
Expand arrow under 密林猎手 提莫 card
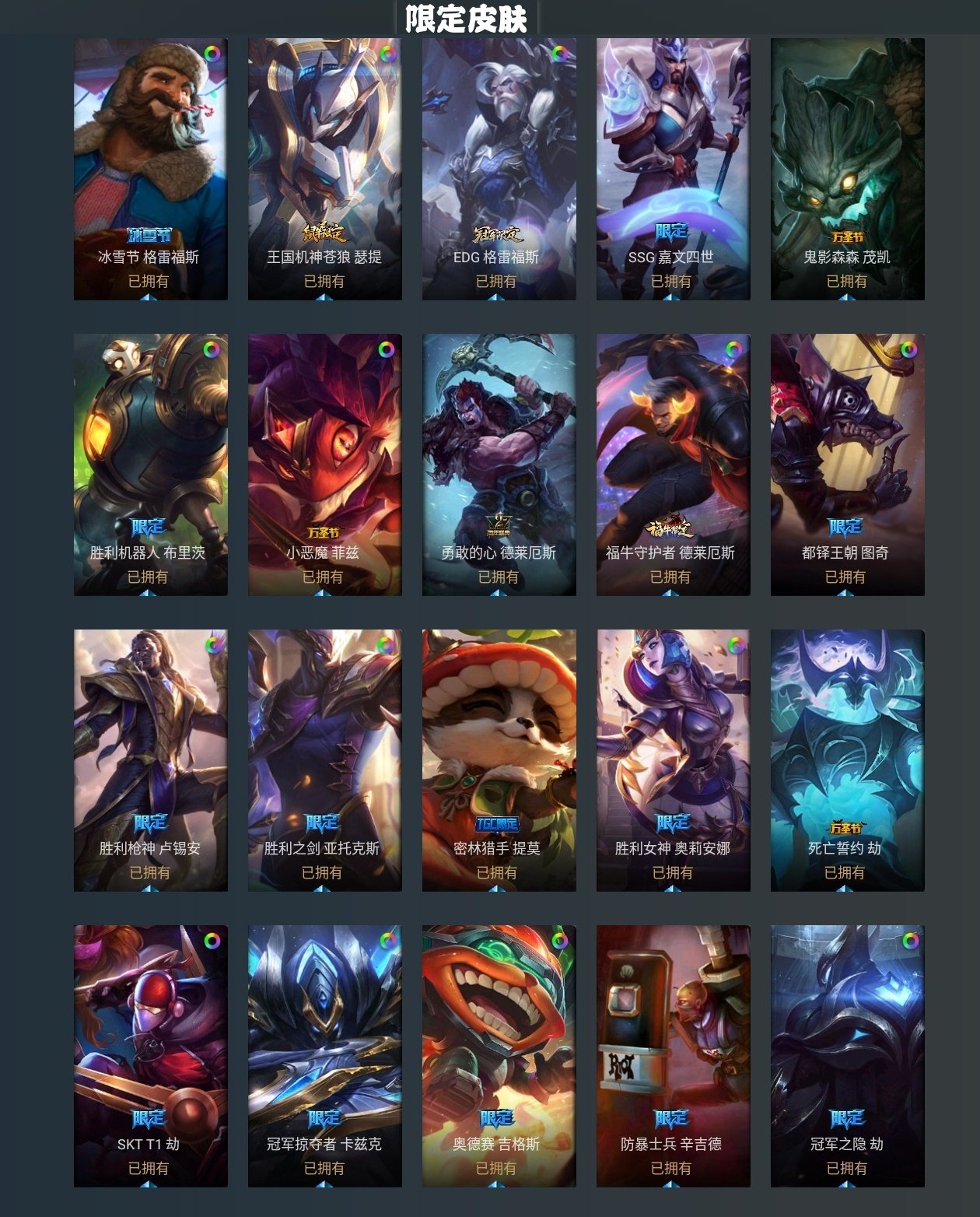(x=498, y=887)
